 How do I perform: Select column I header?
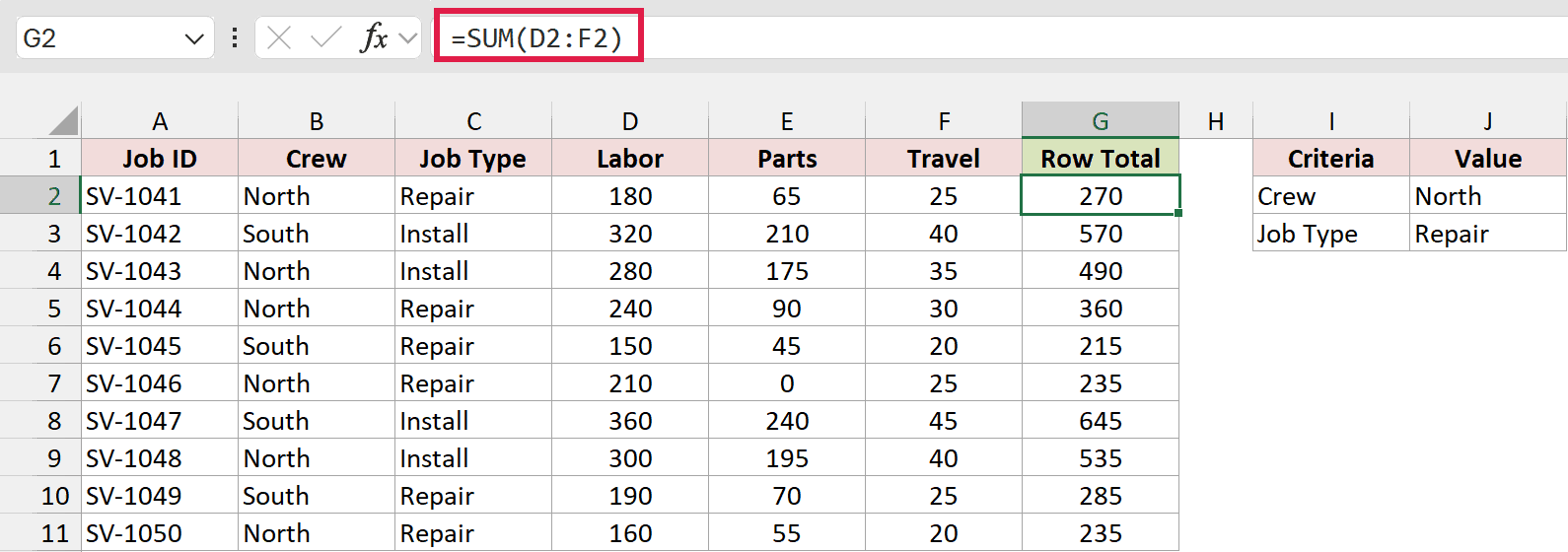tap(1331, 120)
